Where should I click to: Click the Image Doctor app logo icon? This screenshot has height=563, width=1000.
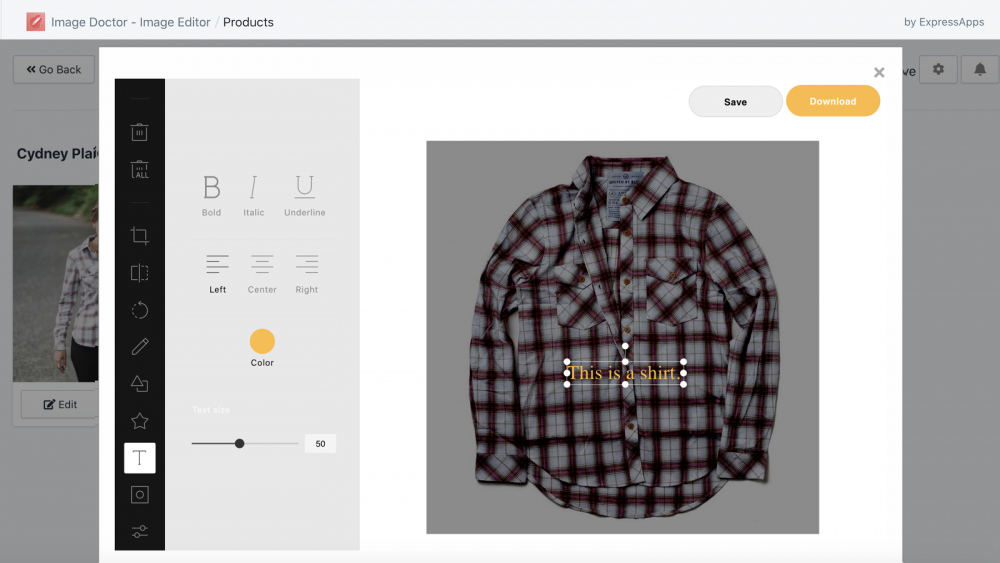(x=36, y=22)
